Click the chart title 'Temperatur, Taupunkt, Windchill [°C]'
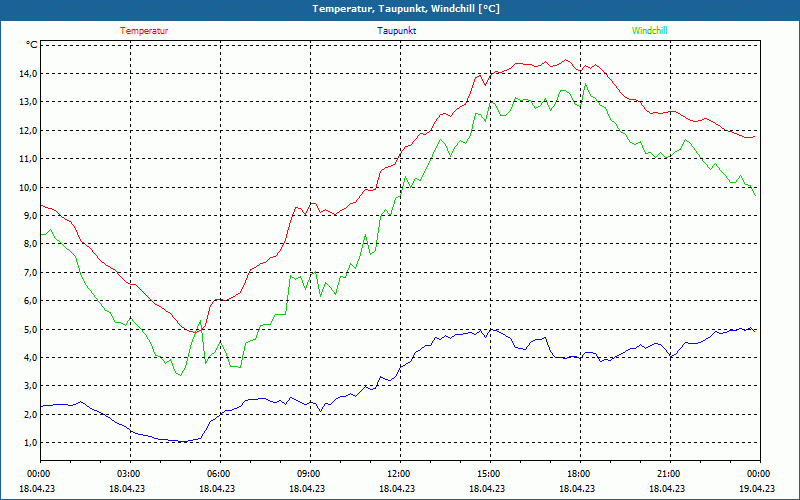Image resolution: width=800 pixels, height=500 pixels. [406, 9]
